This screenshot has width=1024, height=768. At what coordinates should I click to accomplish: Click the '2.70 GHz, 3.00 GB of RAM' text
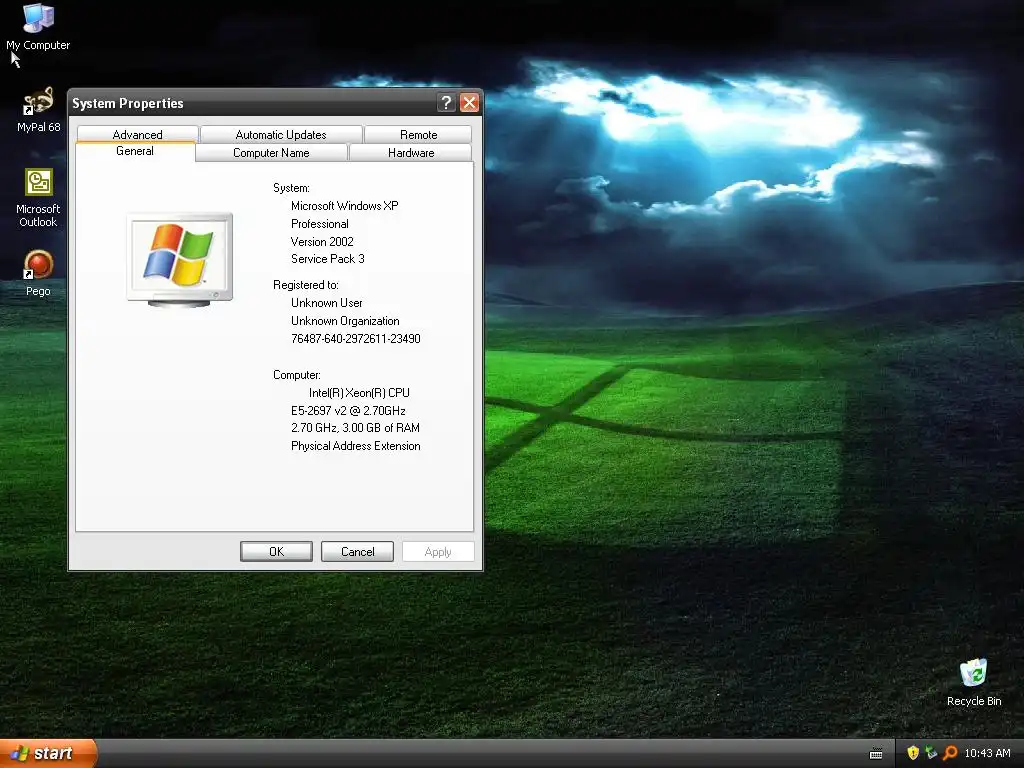[x=355, y=428]
